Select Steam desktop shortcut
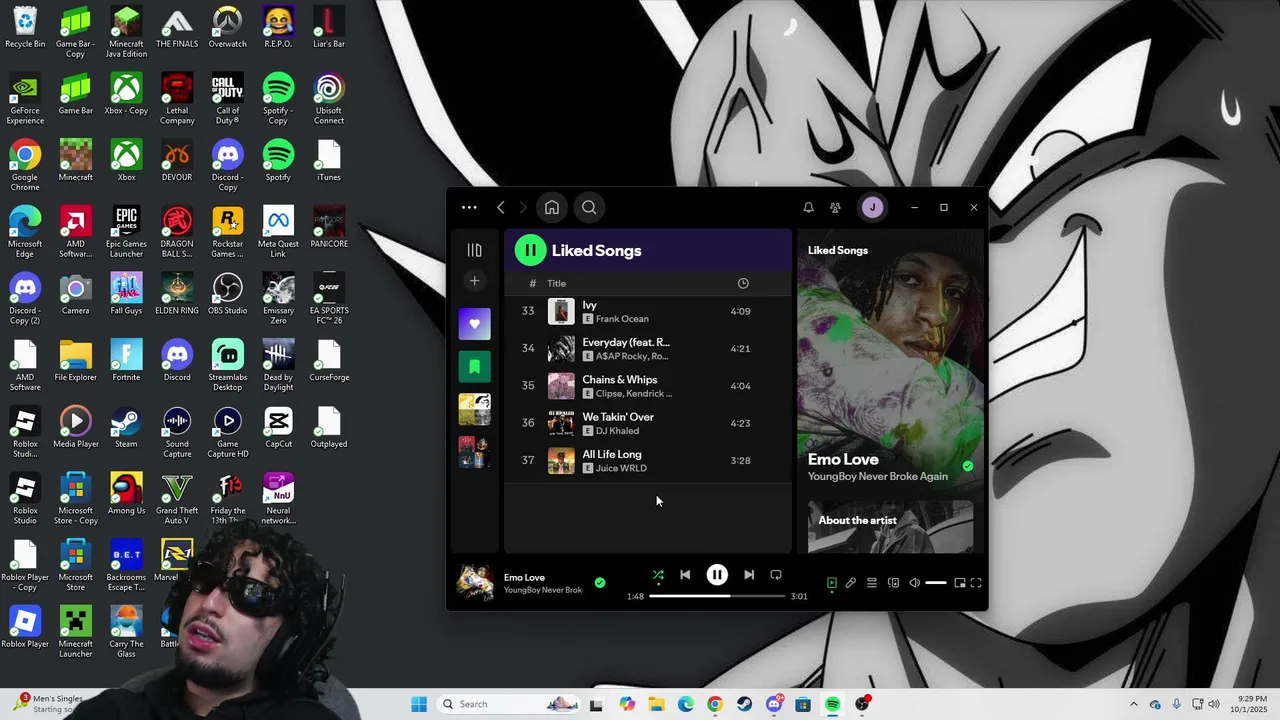The height and width of the screenshot is (720, 1280). click(x=126, y=428)
